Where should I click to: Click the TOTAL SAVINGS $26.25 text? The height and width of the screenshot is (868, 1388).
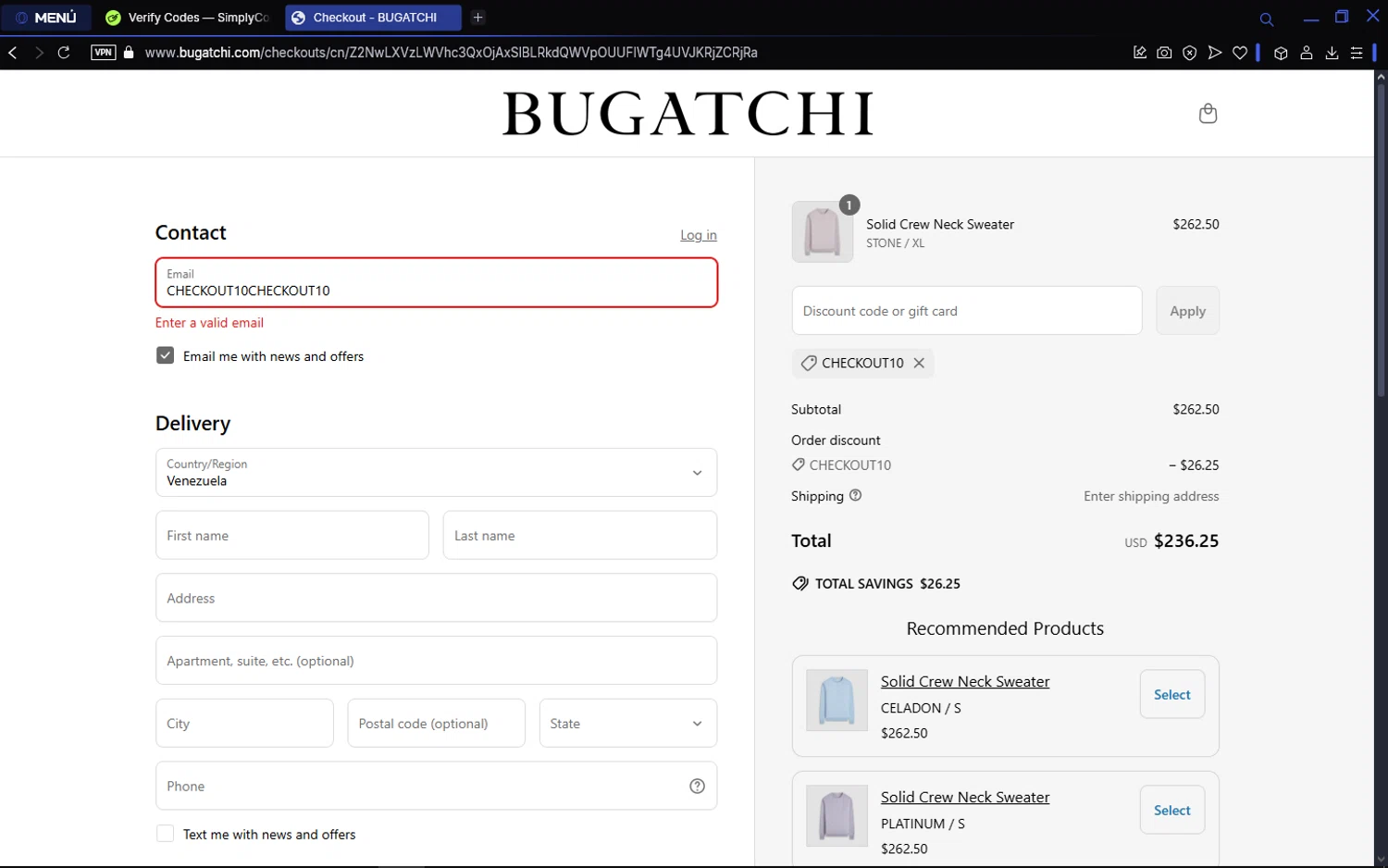tap(887, 584)
